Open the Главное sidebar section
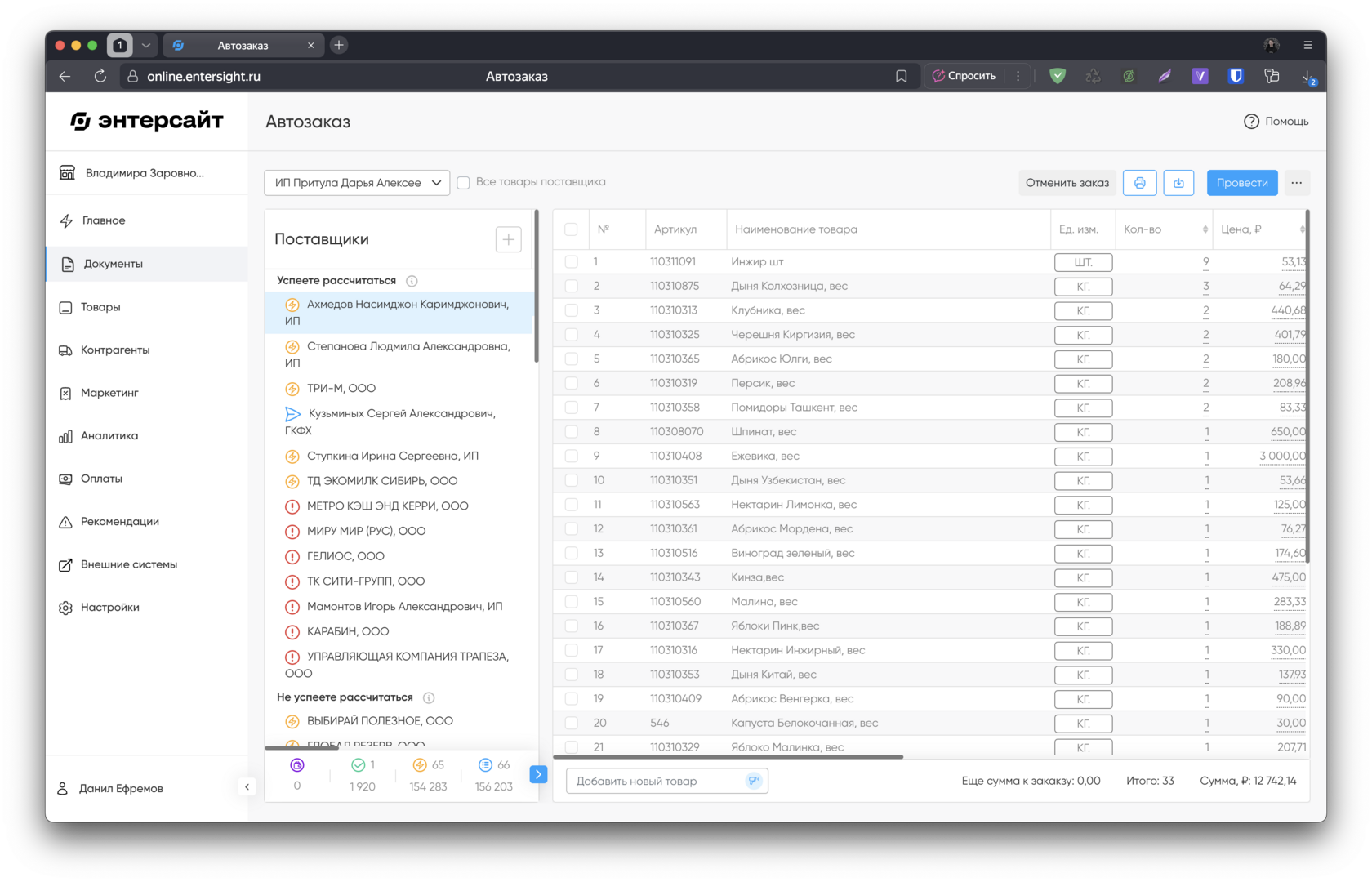This screenshot has width=1372, height=882. tap(147, 220)
